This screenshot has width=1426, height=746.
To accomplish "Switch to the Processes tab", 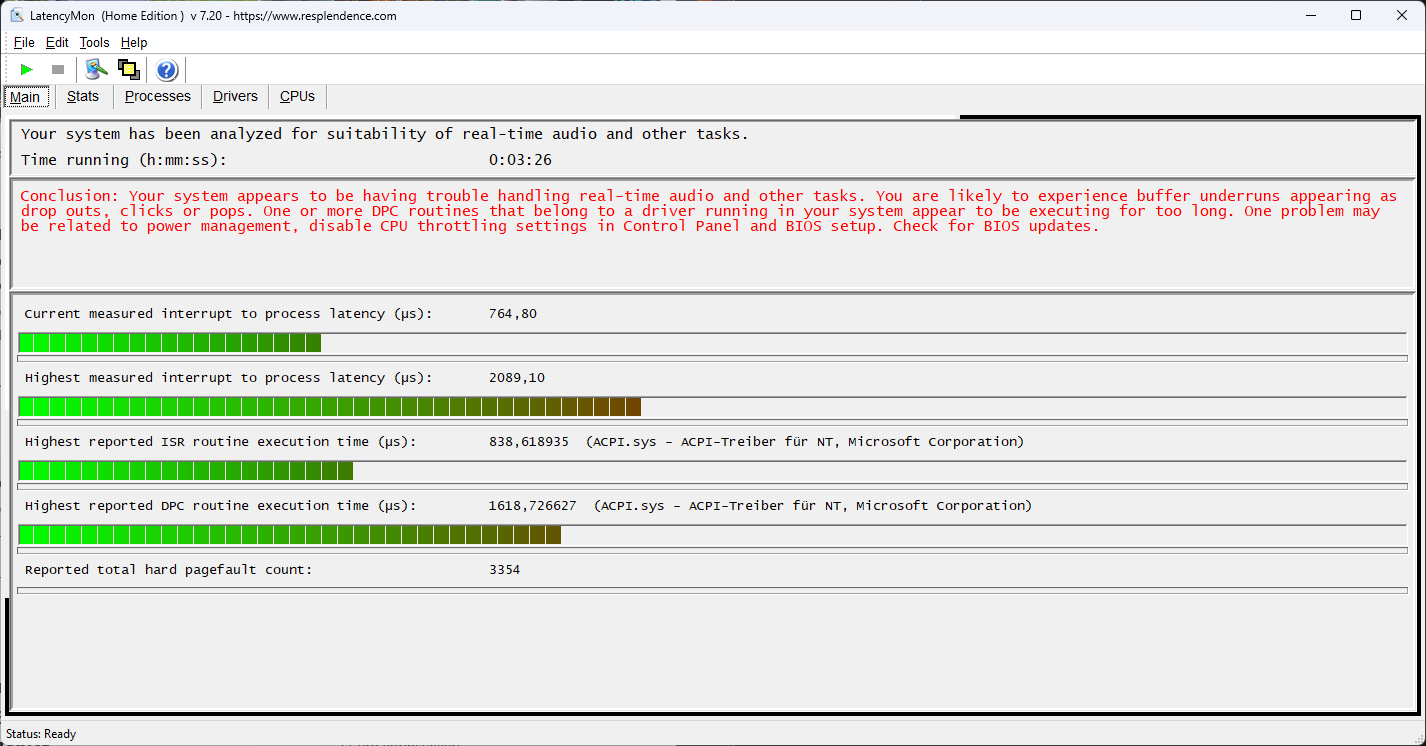I will click(157, 97).
